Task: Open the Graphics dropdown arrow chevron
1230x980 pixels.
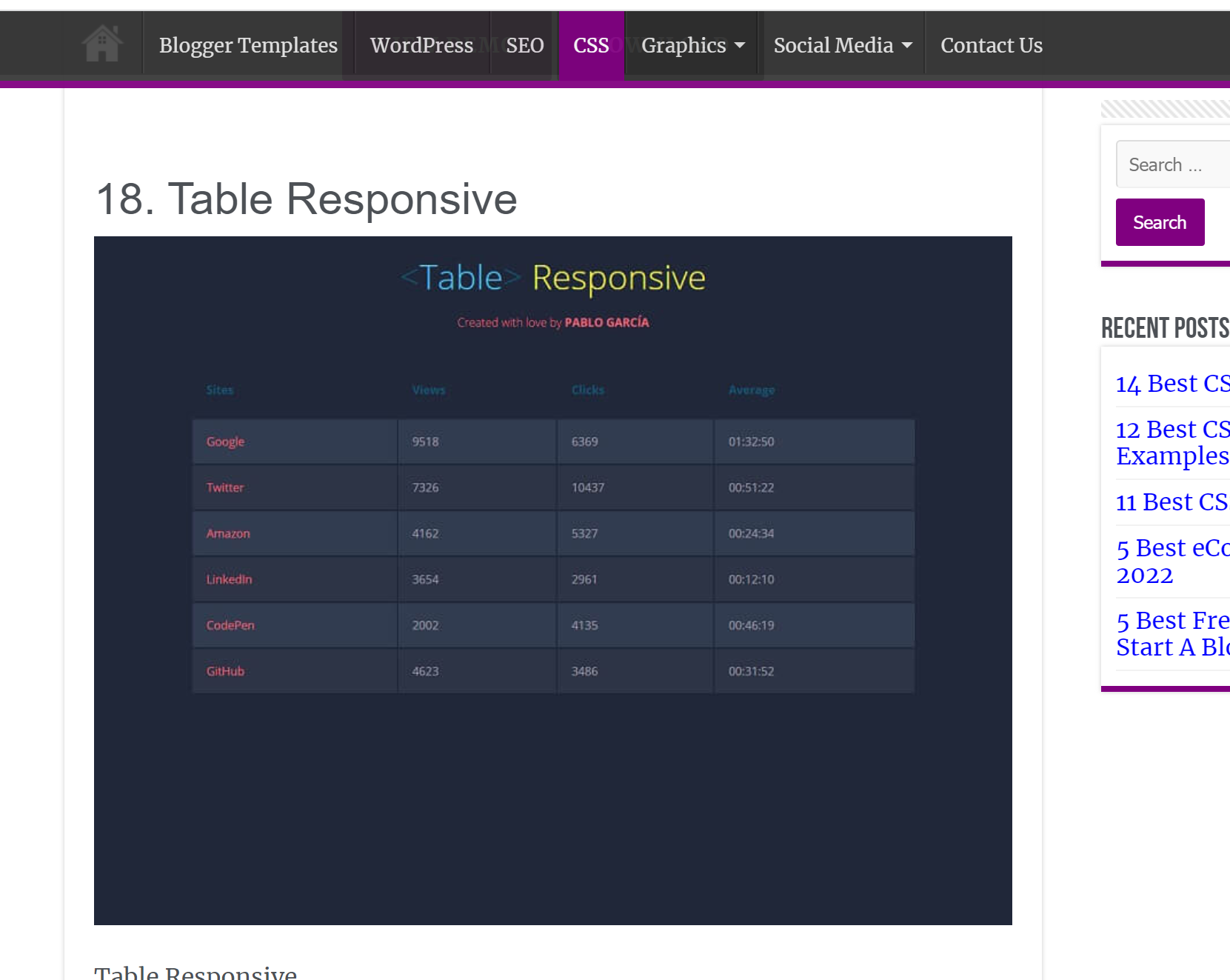Action: [740, 45]
